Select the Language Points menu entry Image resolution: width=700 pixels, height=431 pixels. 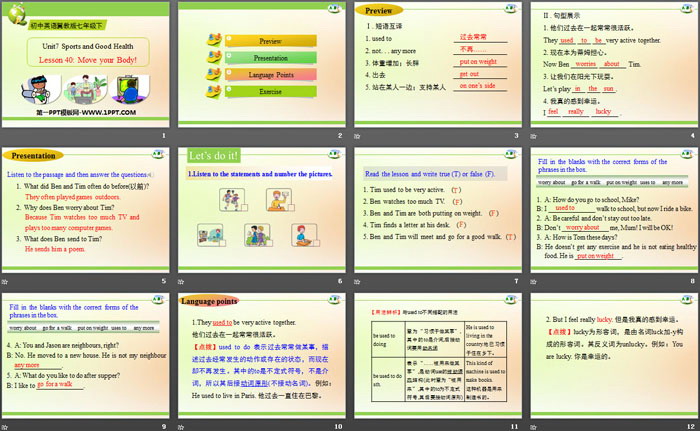[270, 75]
